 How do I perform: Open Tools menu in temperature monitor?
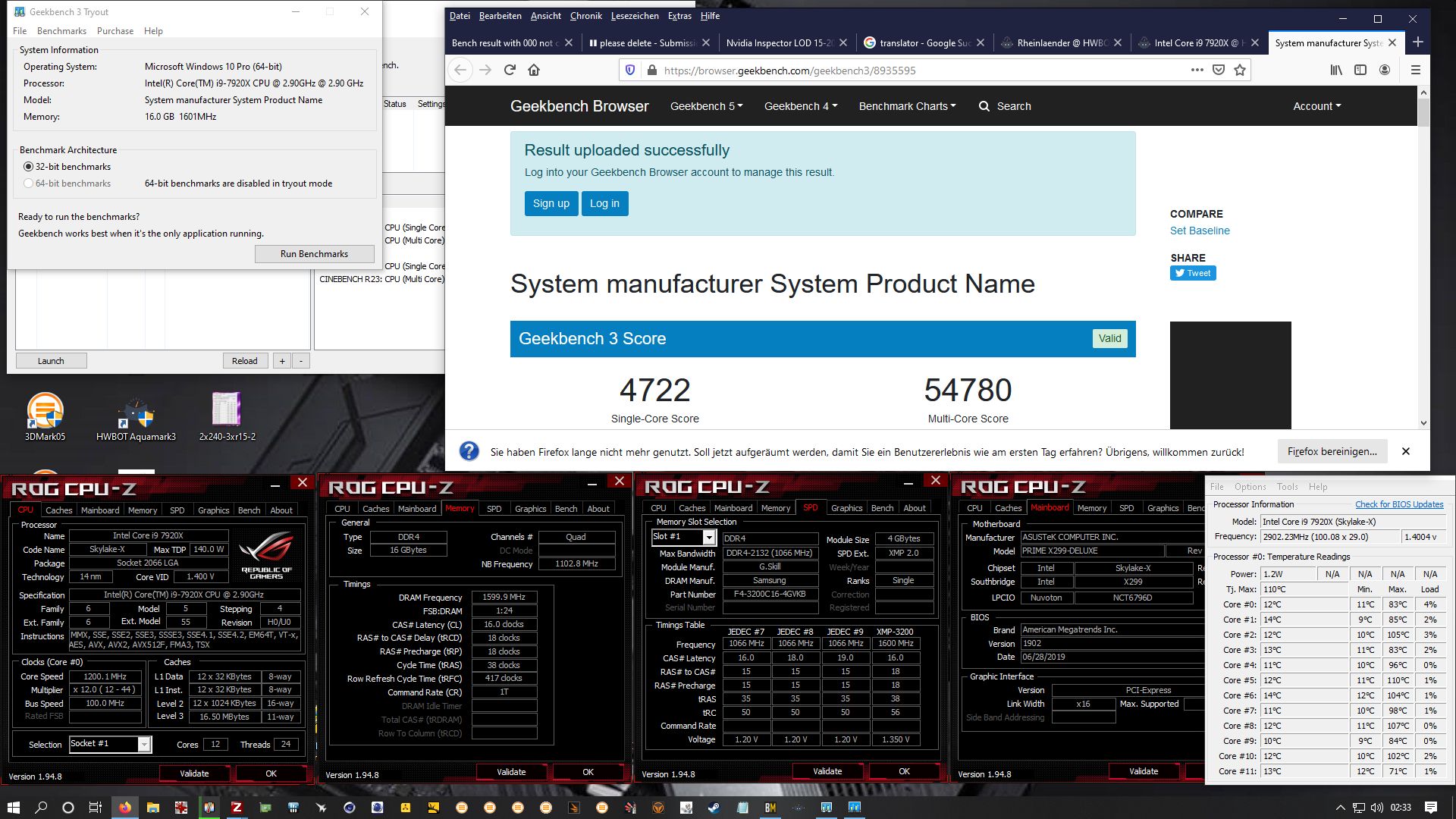(1287, 487)
